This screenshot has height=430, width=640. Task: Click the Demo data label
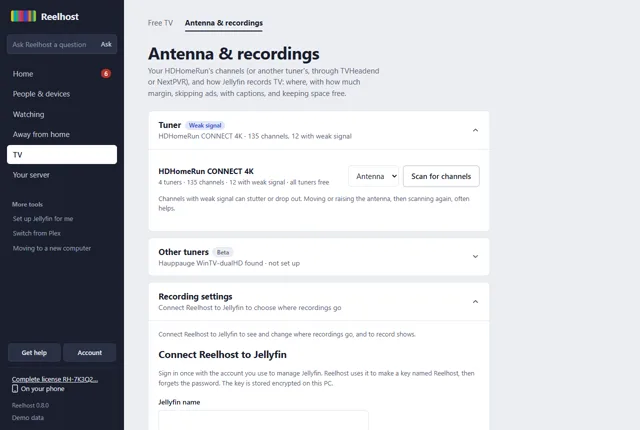pyautogui.click(x=28, y=418)
